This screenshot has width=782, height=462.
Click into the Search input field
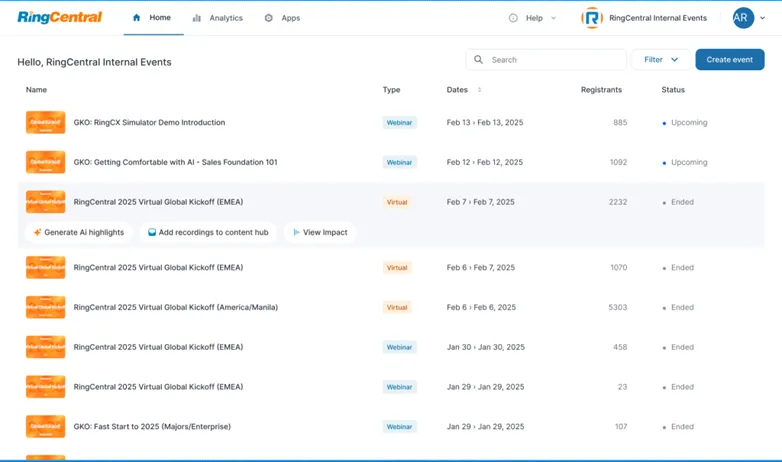tap(555, 60)
